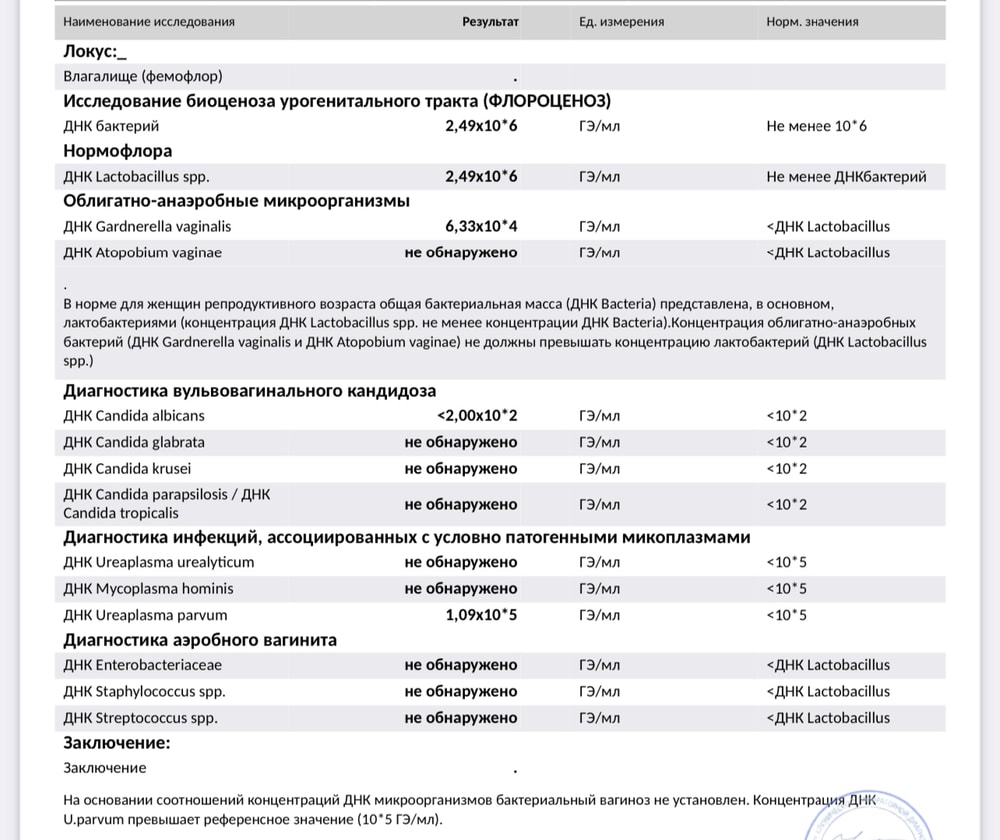The width and height of the screenshot is (1000, 840).
Task: Click the 'Результат' column header
Action: pyautogui.click(x=490, y=21)
